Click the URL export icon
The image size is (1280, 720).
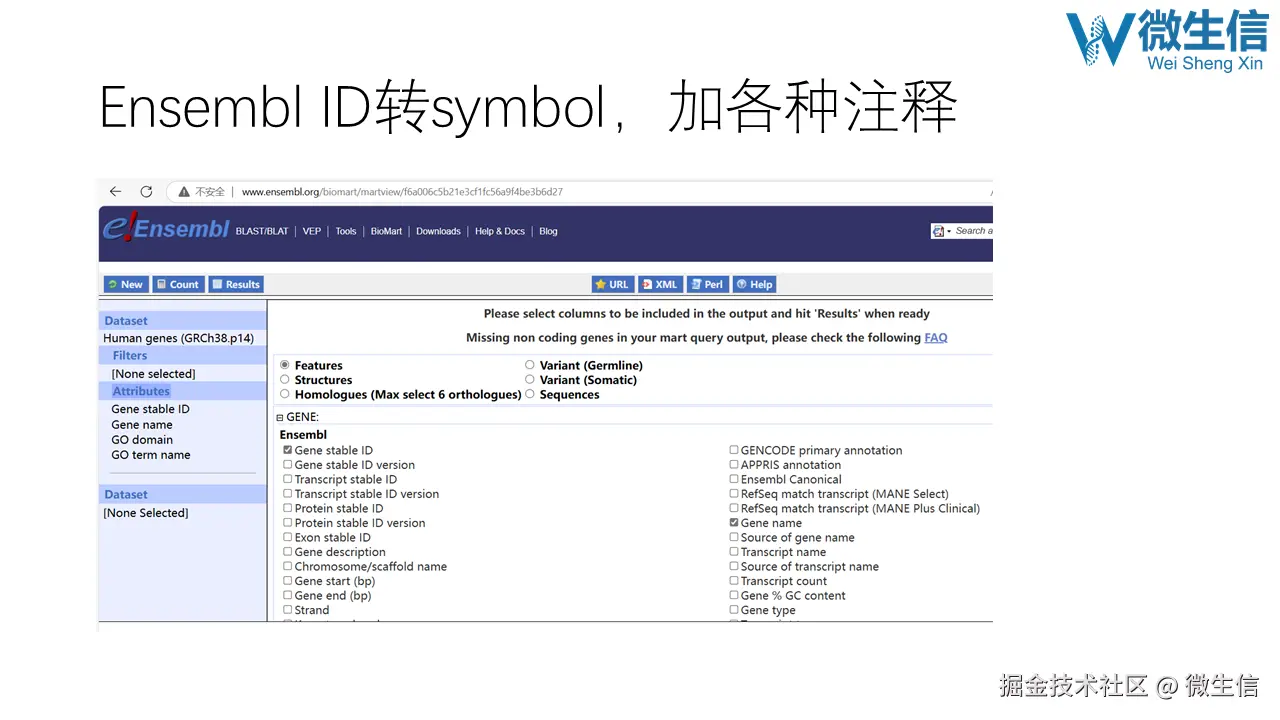pyautogui.click(x=612, y=284)
